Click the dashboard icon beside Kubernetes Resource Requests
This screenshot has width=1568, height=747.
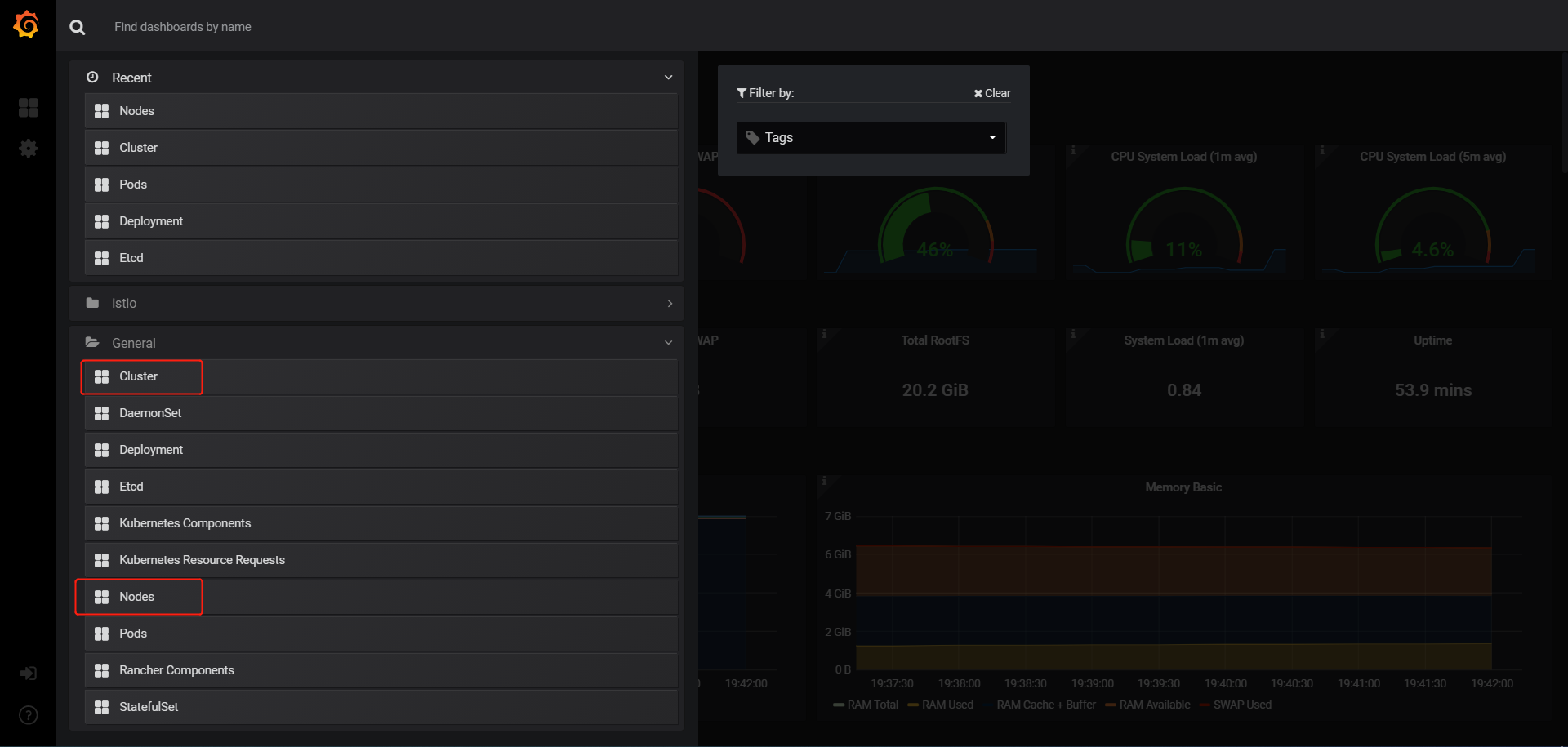click(101, 560)
